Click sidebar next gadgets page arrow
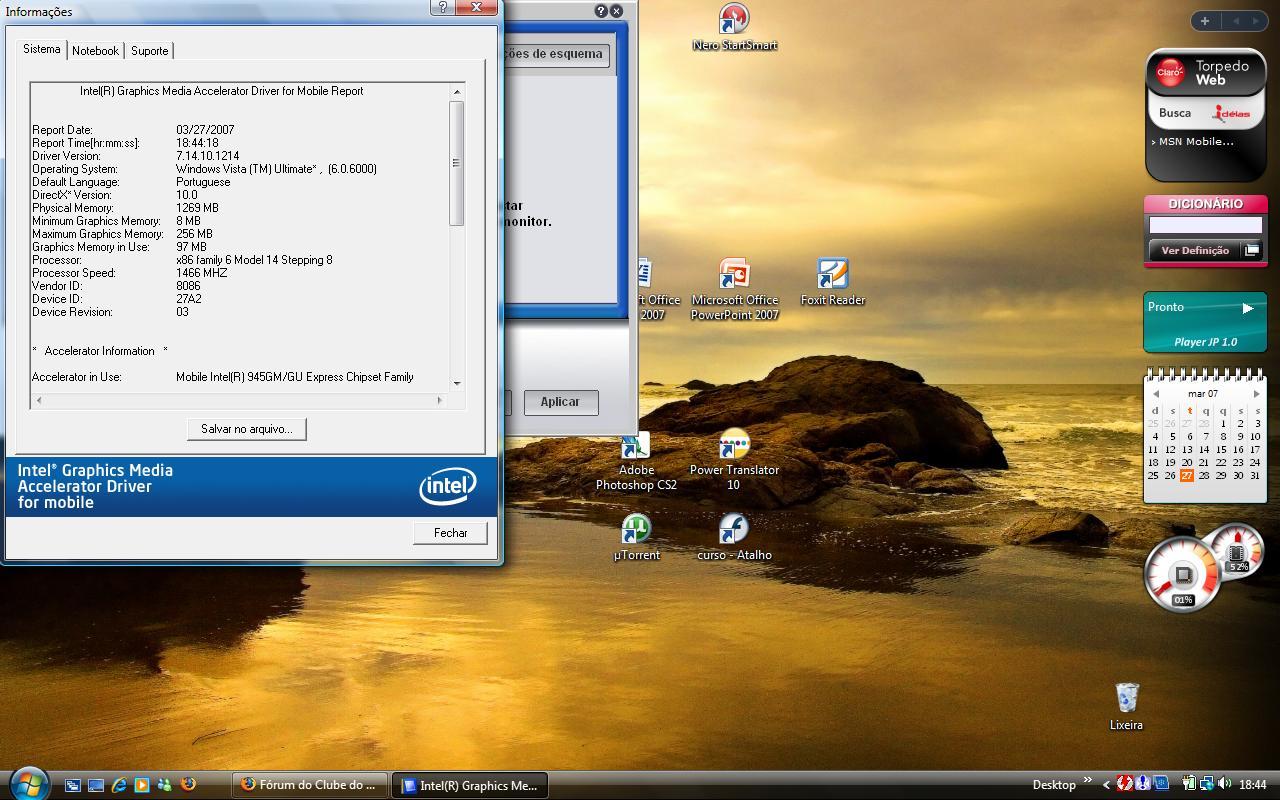Image resolution: width=1280 pixels, height=800 pixels. (x=1257, y=20)
